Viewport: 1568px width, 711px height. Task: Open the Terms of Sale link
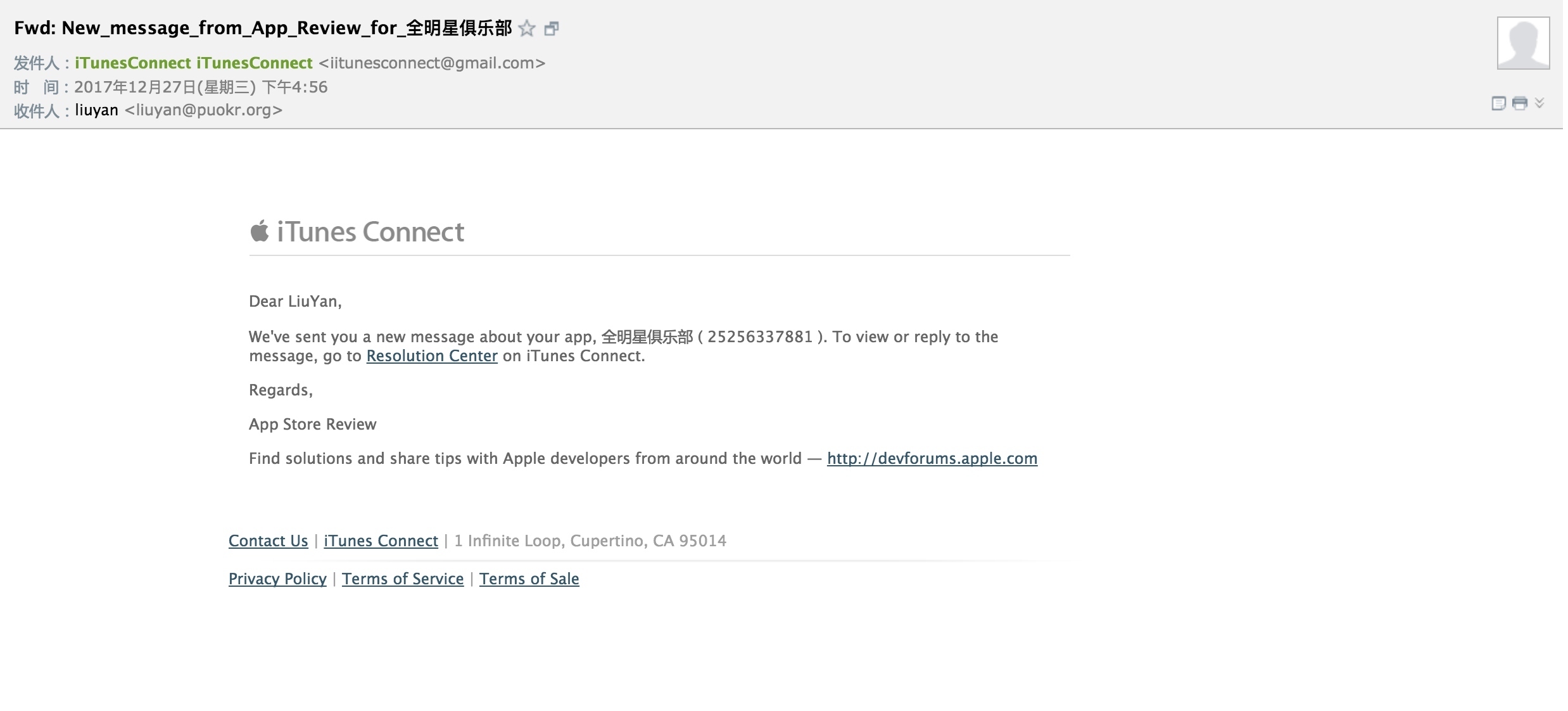[x=529, y=579]
